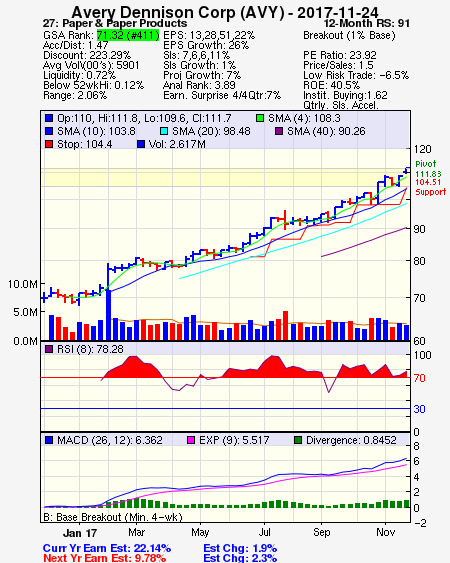Click the blue OHLC price legend swatch

coord(49,118)
